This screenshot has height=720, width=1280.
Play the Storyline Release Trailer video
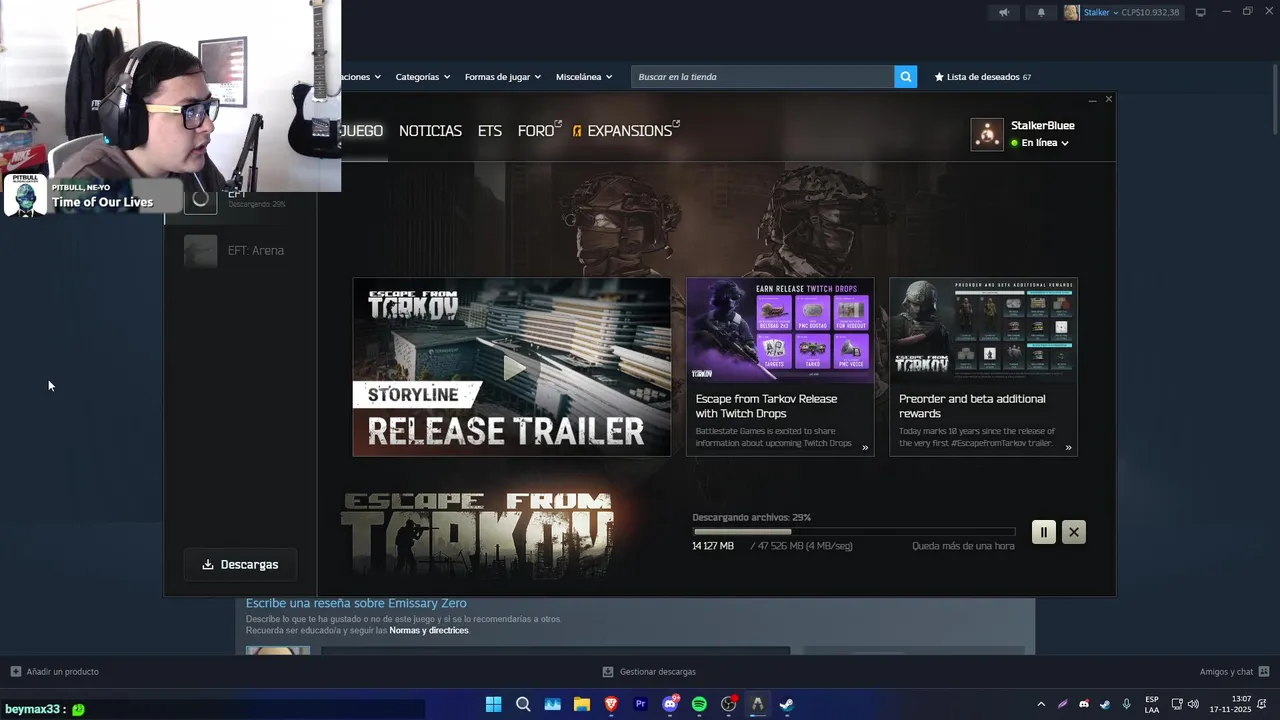click(511, 367)
